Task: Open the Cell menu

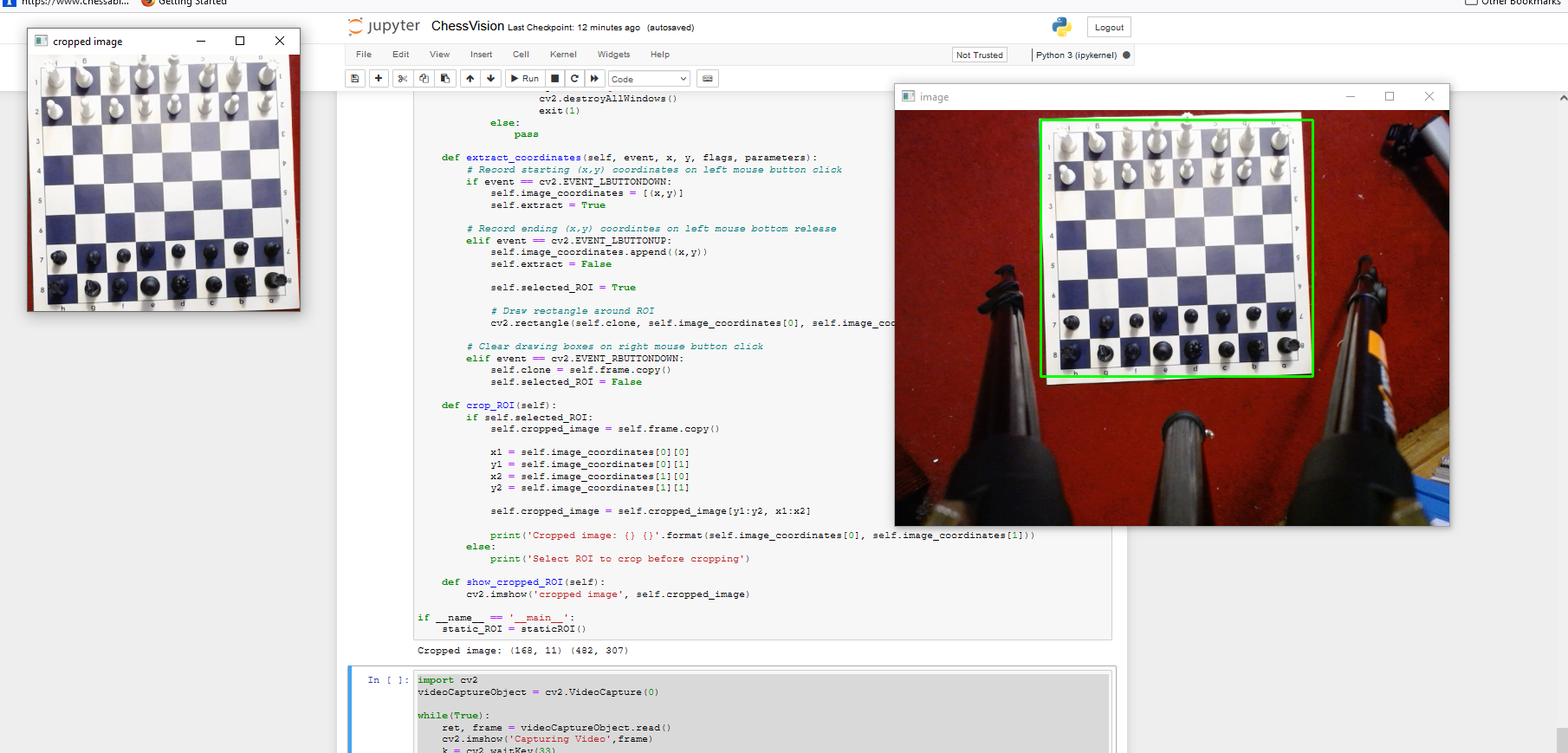Action: tap(521, 55)
